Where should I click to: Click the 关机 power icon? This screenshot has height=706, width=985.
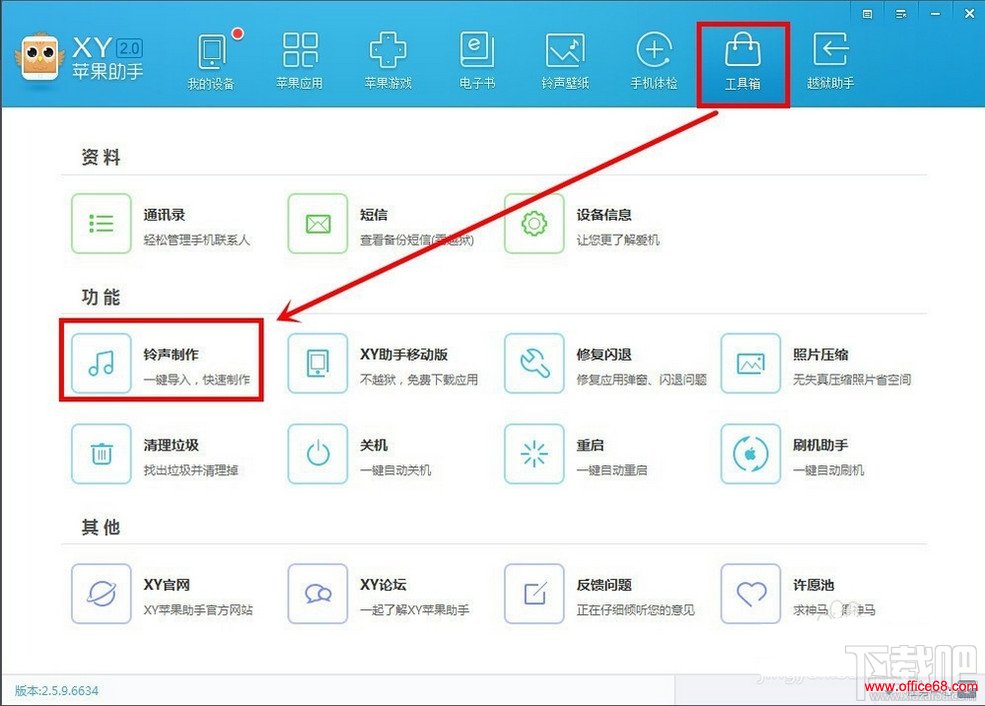[318, 453]
